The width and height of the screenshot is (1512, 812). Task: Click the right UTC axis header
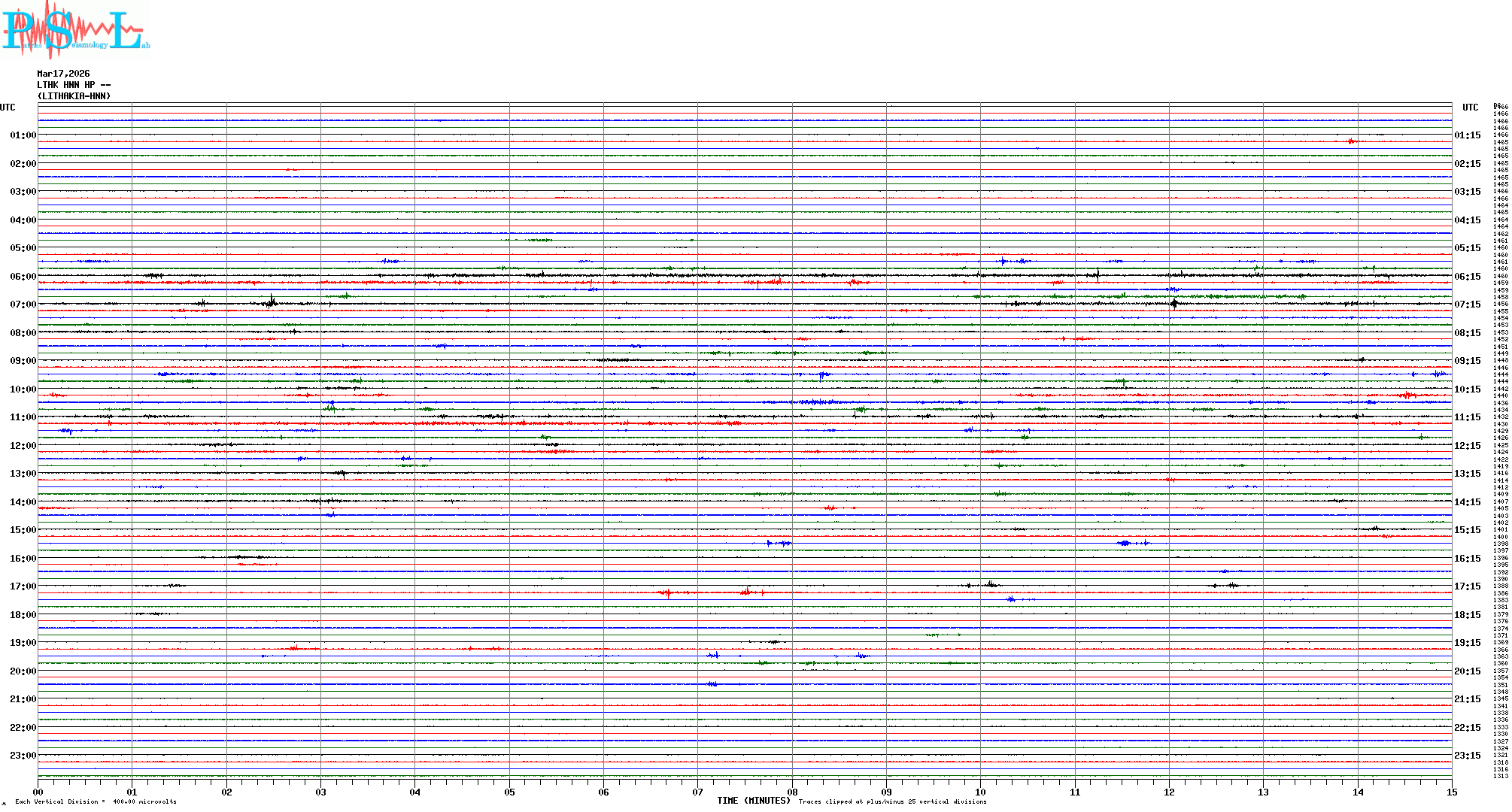(1470, 108)
